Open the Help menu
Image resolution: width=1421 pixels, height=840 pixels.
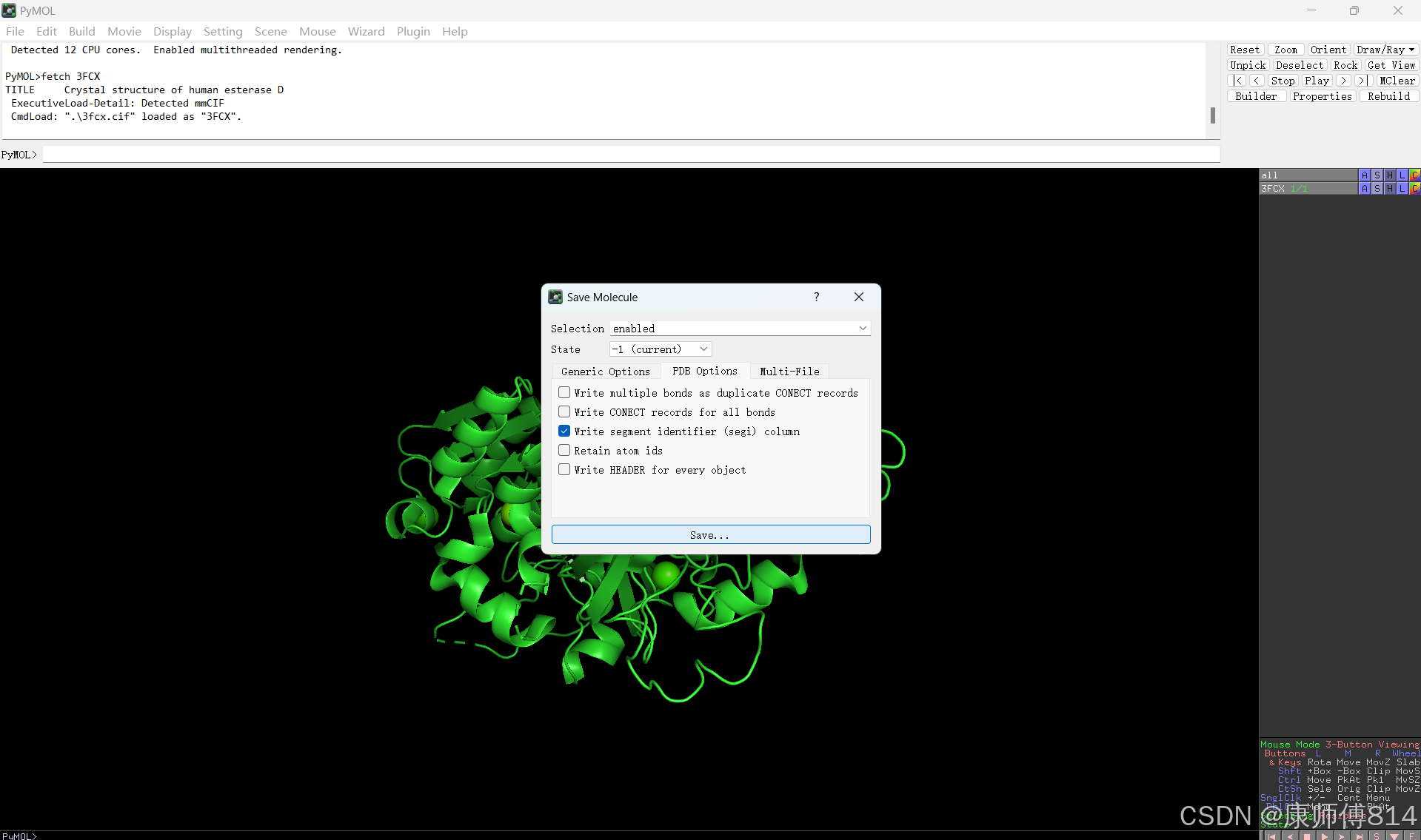pyautogui.click(x=455, y=31)
